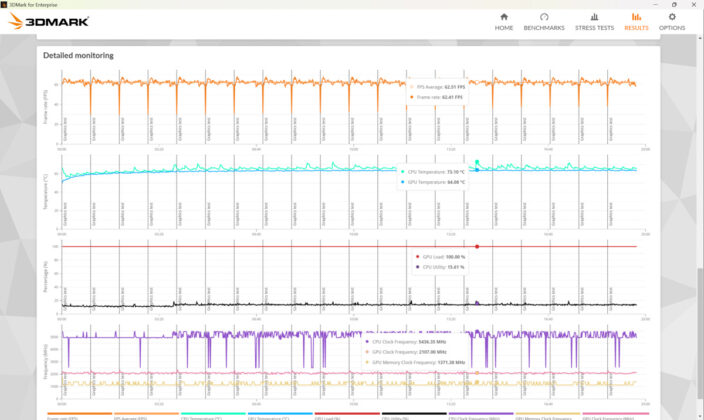Toggle the green CPU Temperature legend item
The image size is (704, 420).
(x=213, y=416)
